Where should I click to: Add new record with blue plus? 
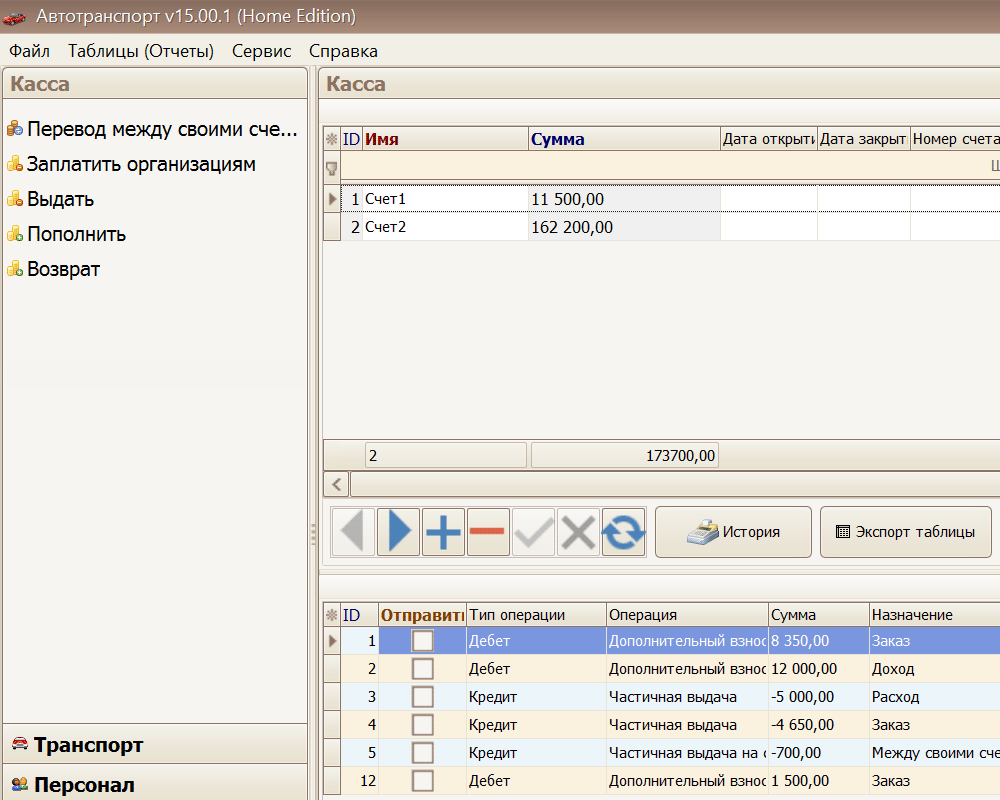coord(443,531)
